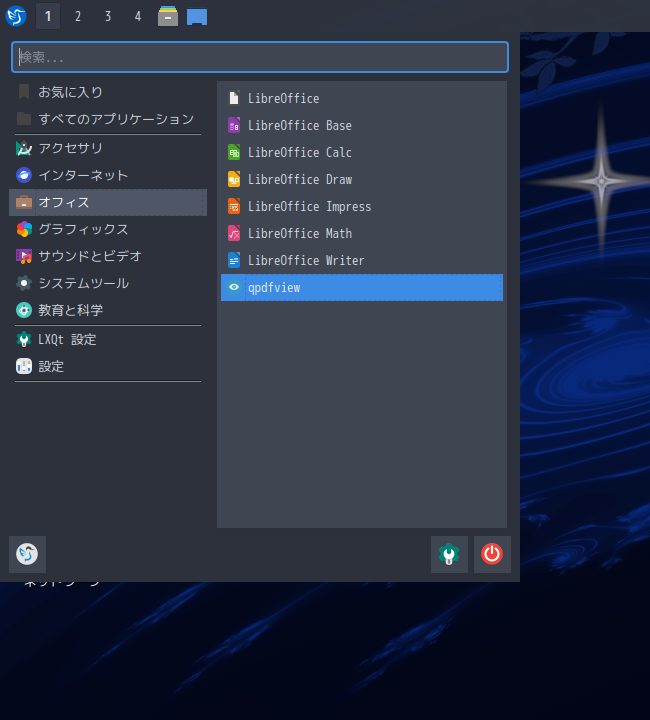Image resolution: width=650 pixels, height=720 pixels.
Task: Click the LibreOffice white document icon
Action: point(234,98)
